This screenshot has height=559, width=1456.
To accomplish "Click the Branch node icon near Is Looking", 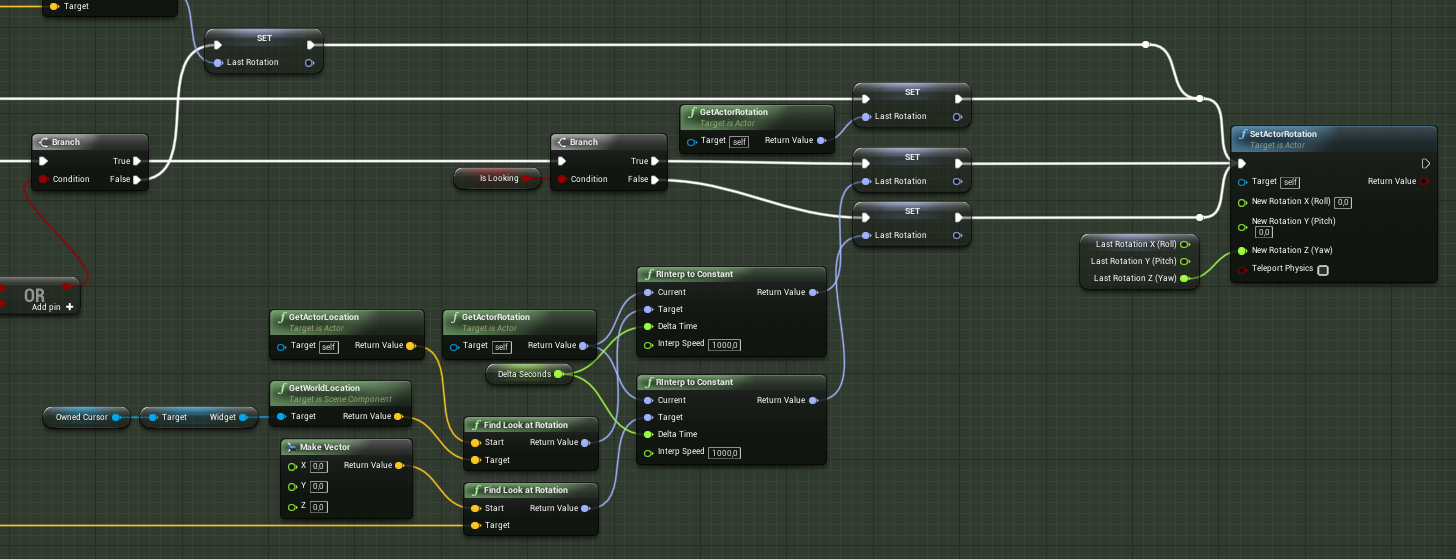I will pyautogui.click(x=561, y=142).
